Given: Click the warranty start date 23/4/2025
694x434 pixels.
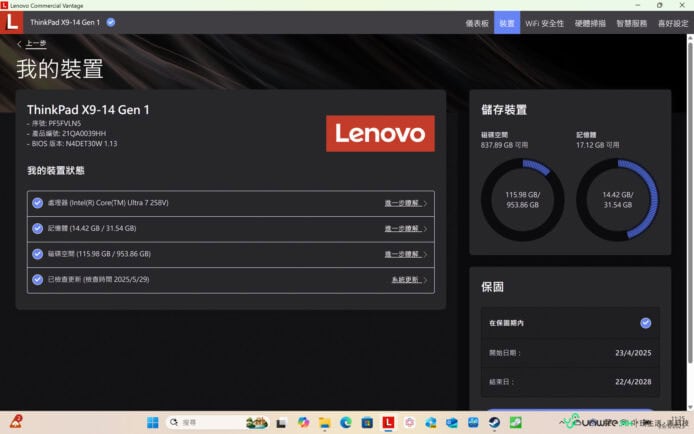Looking at the screenshot, I should 633,353.
